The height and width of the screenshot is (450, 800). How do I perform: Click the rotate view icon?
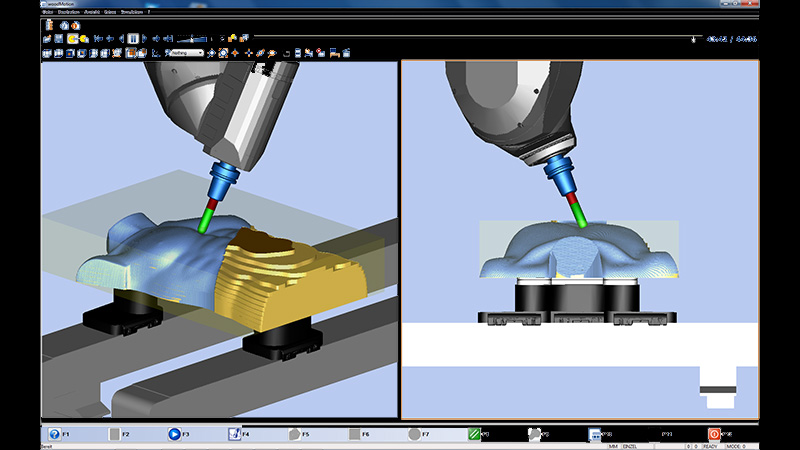260,53
